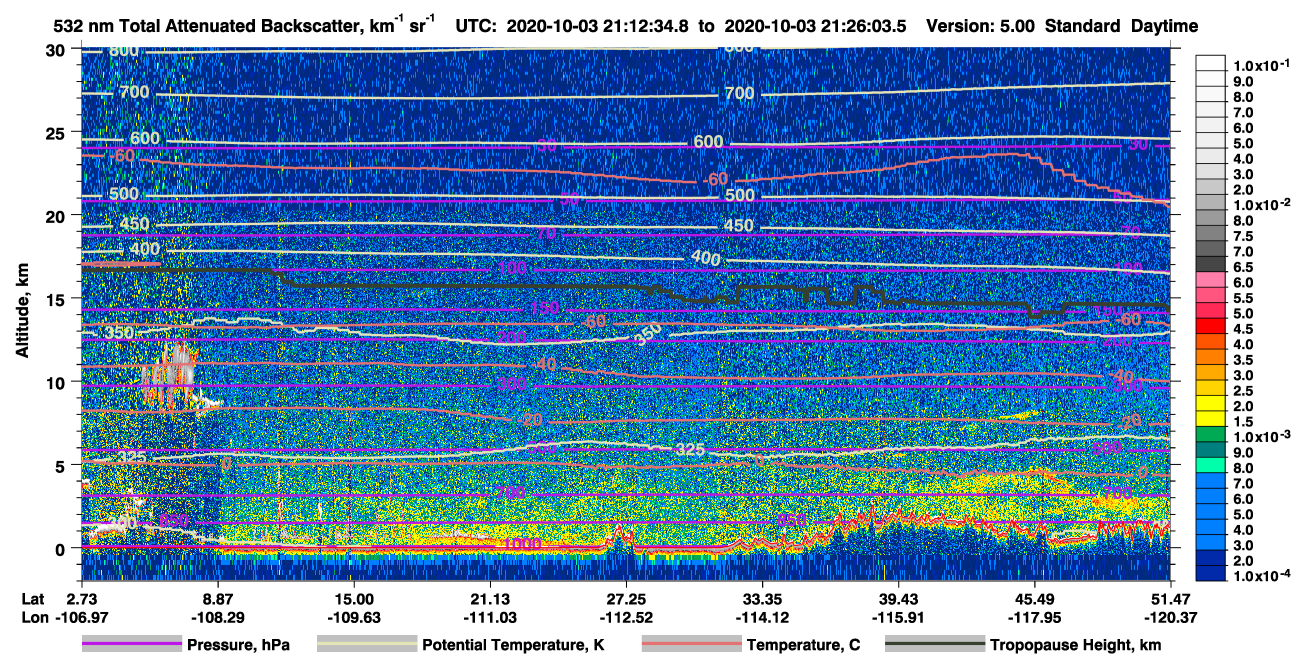
Task: Click the longitude value '-117.95'
Action: click(1035, 617)
